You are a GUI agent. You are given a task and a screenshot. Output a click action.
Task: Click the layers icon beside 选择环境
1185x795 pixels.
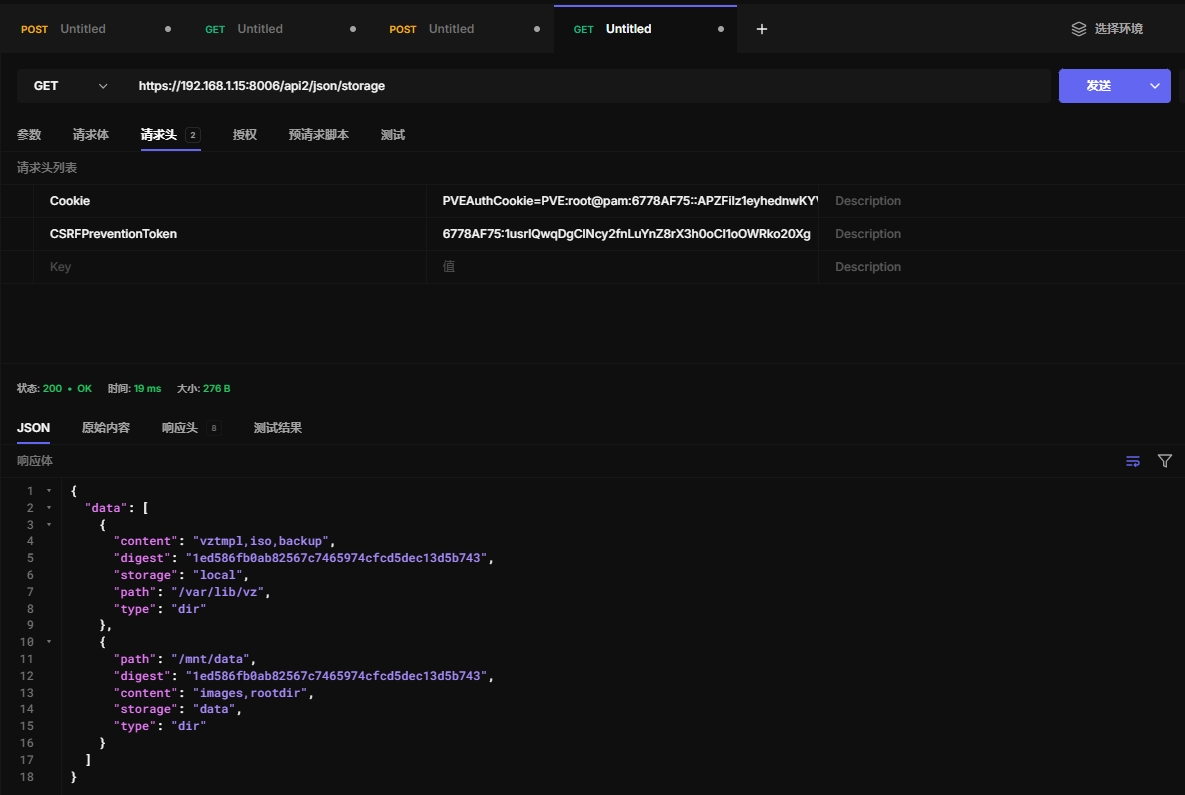pyautogui.click(x=1078, y=29)
